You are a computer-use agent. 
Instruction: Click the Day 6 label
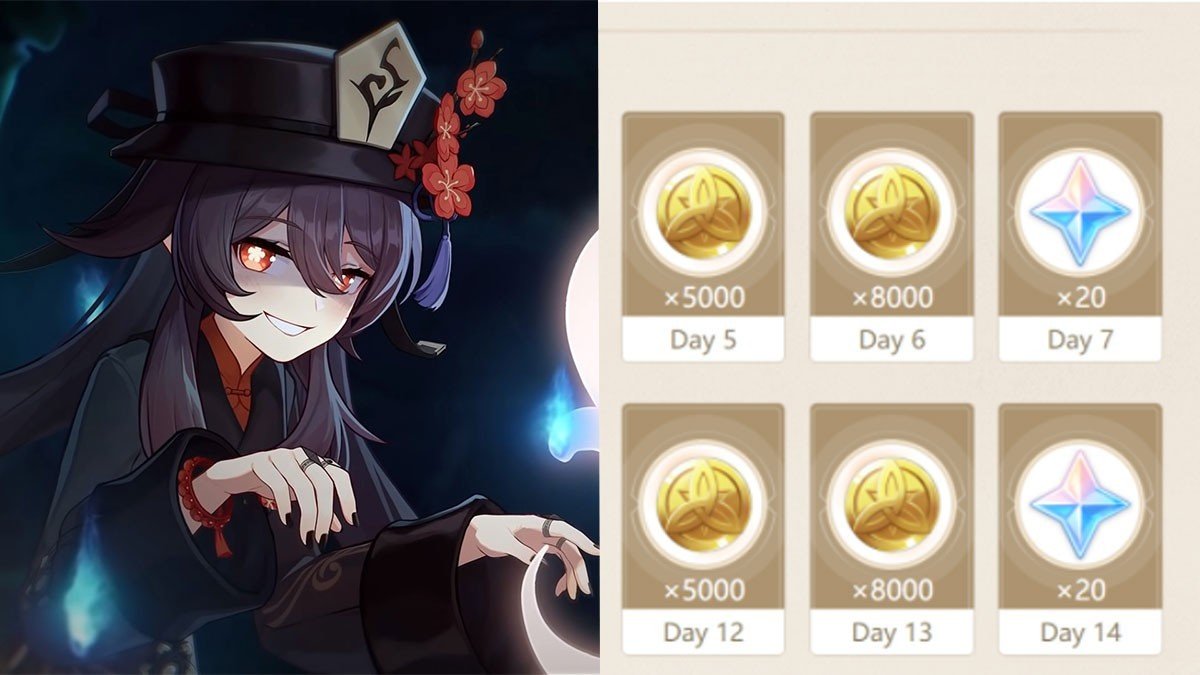coord(891,340)
